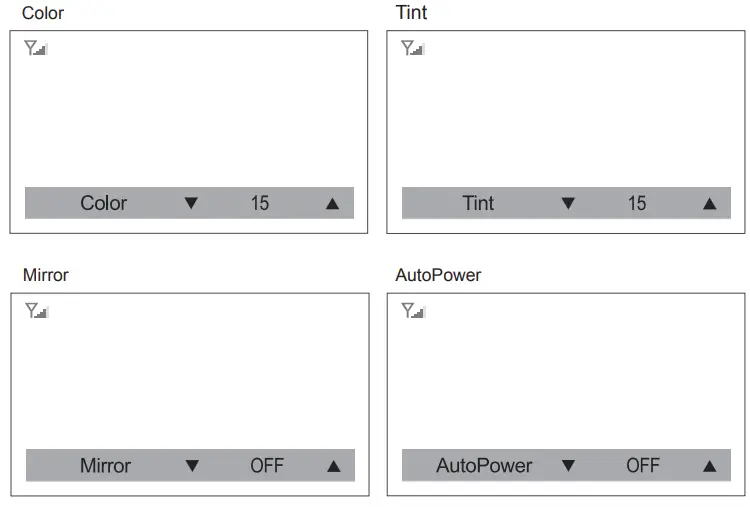Click the AutoPower OFF value

(x=643, y=465)
